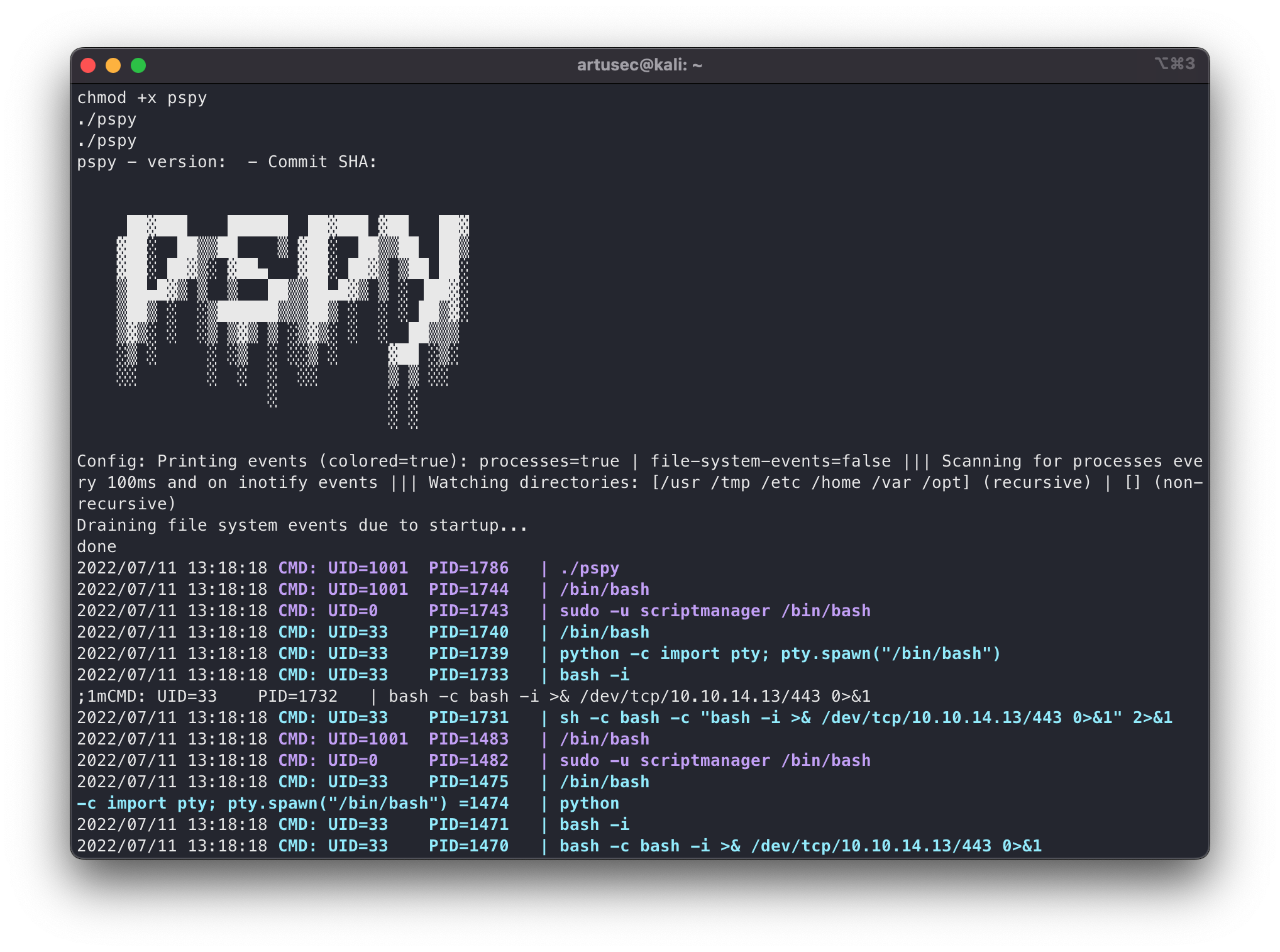Viewport: 1280px width, 952px height.
Task: Click the ⌥⌘3 shortcut indicator in title bar
Action: [x=1174, y=64]
